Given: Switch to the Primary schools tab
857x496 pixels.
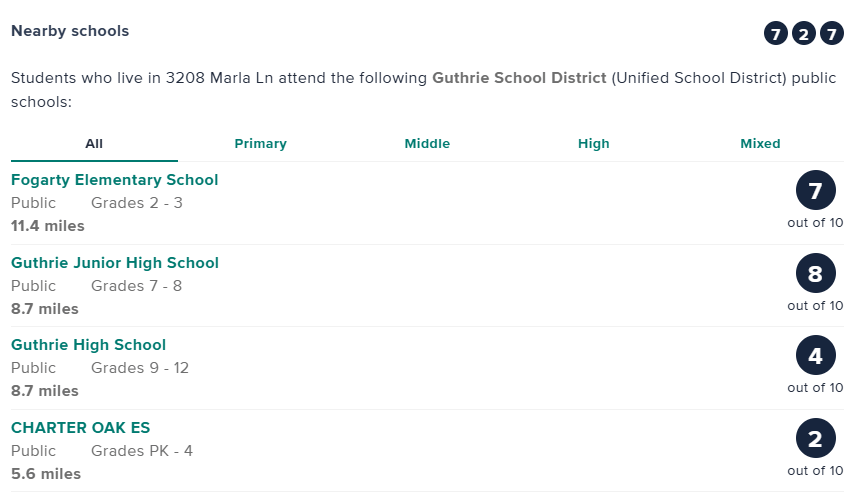Looking at the screenshot, I should coord(261,144).
